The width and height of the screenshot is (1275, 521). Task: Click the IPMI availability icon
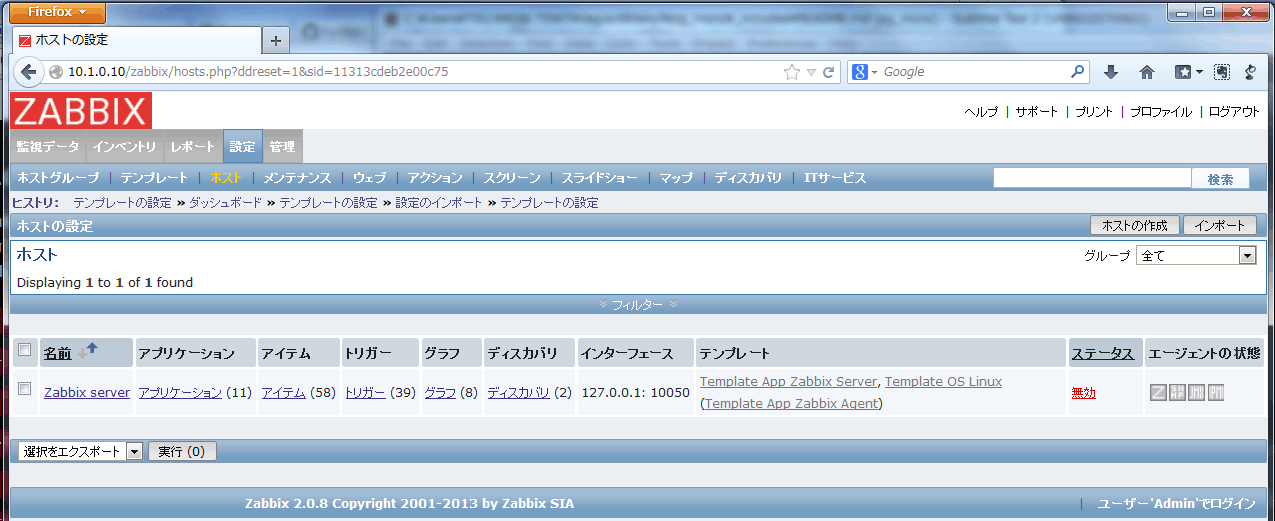(1215, 393)
